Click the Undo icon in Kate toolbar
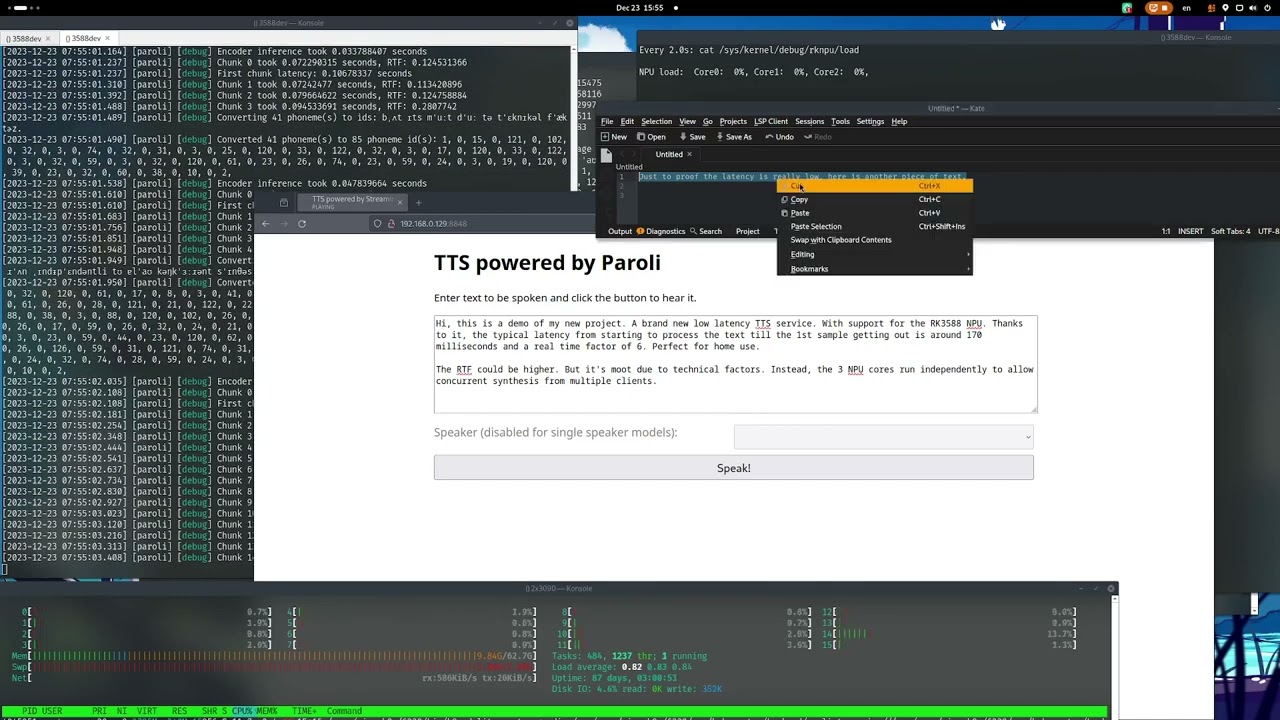 click(x=770, y=137)
